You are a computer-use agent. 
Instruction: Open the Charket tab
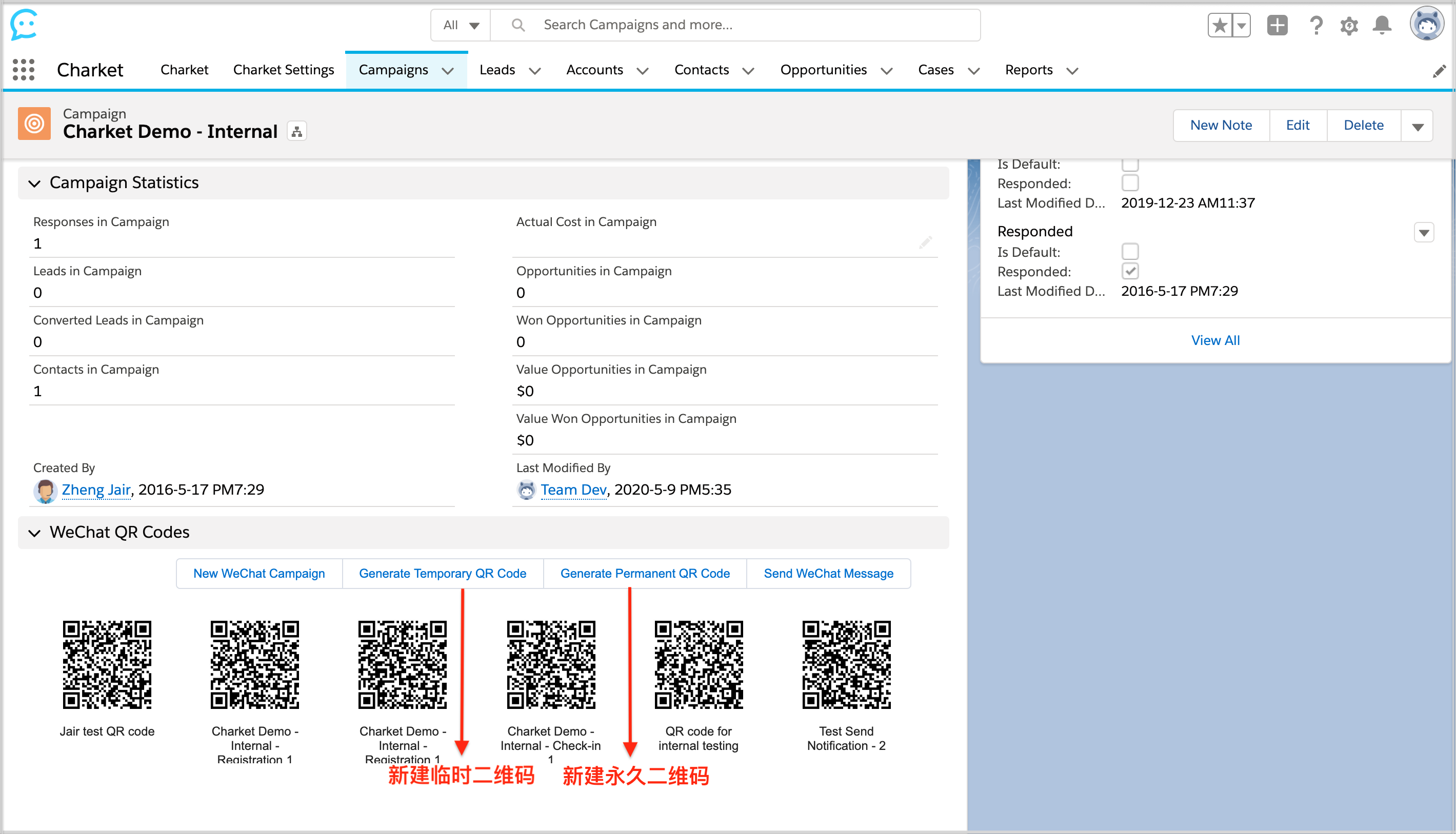click(185, 70)
